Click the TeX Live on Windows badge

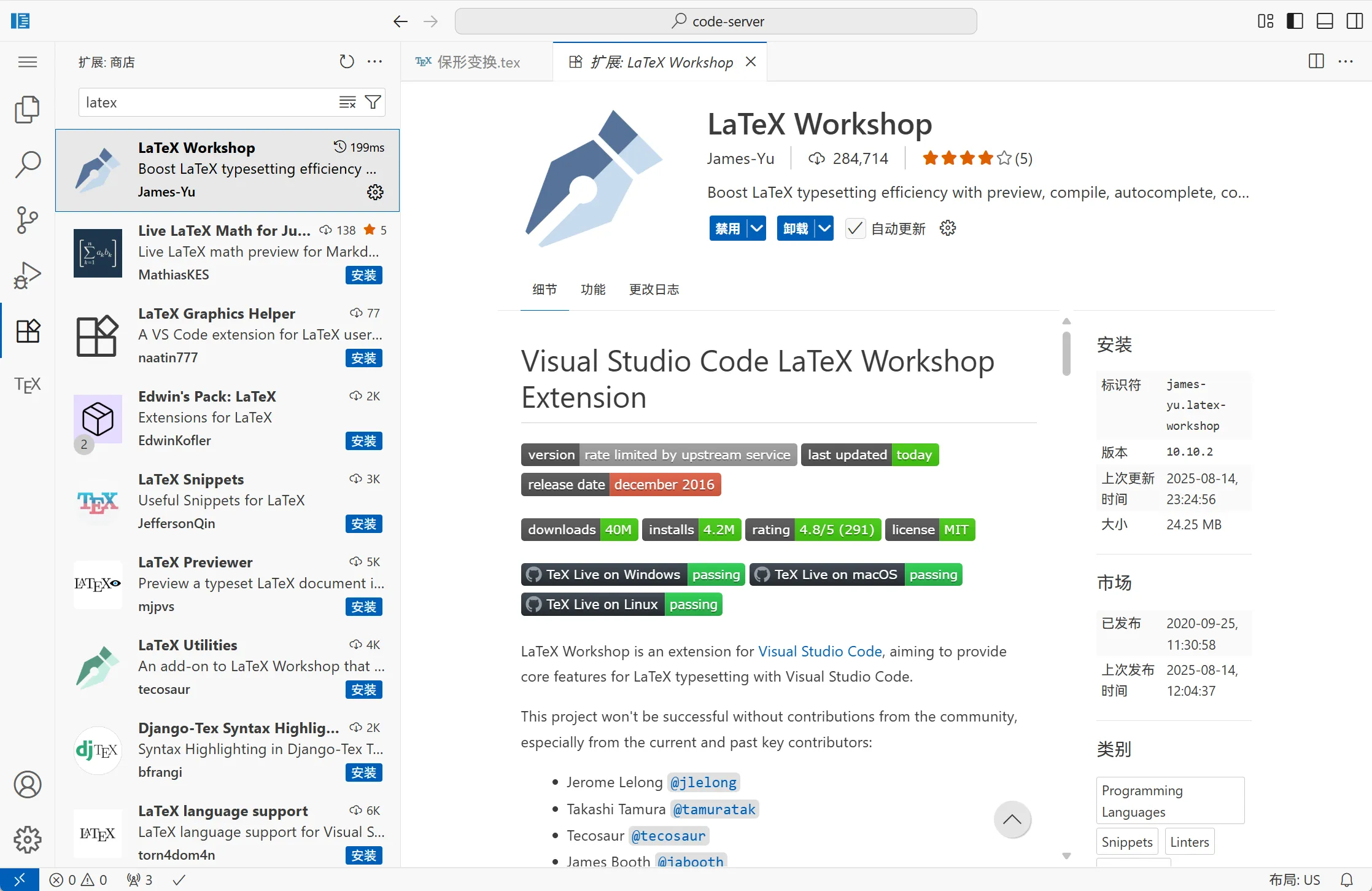pyautogui.click(x=633, y=575)
